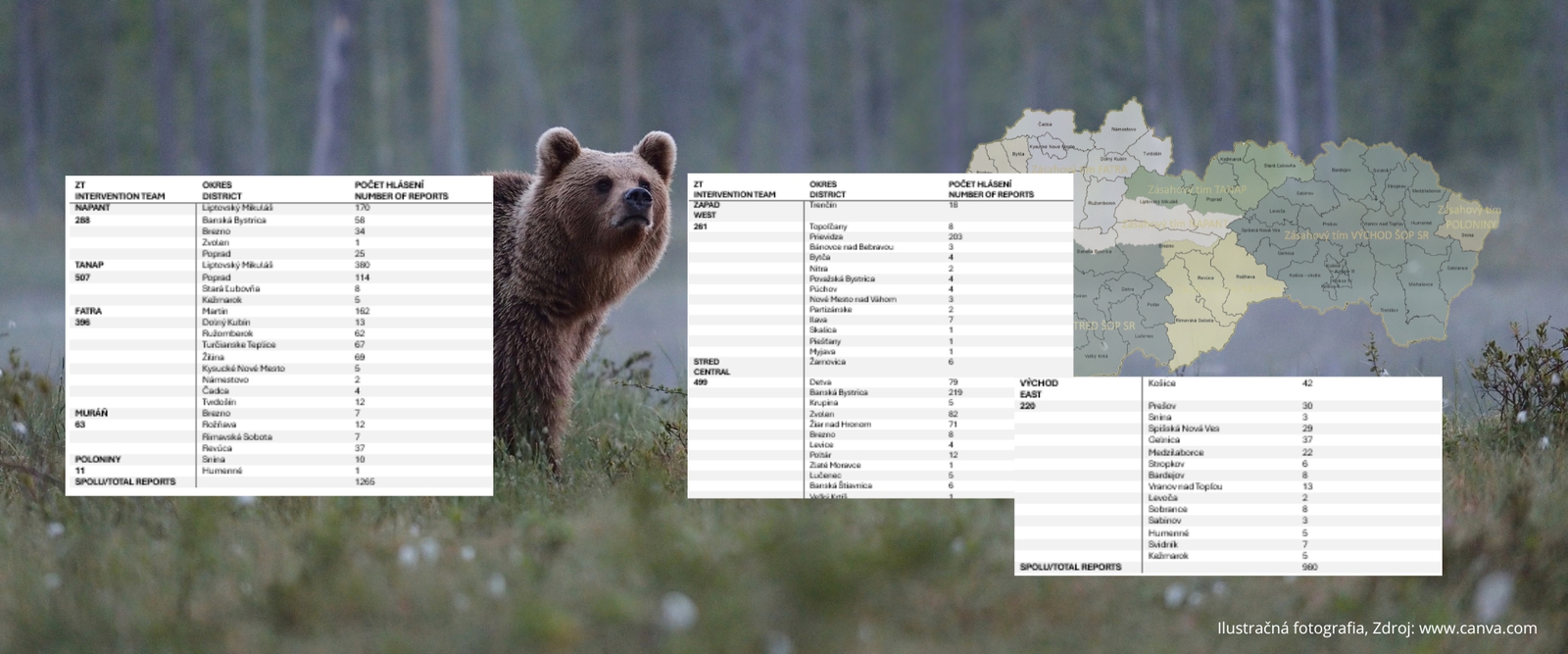This screenshot has width=1568, height=654.
Task: Click the 'Dolný Kubín' district cell
Action: (x=225, y=322)
